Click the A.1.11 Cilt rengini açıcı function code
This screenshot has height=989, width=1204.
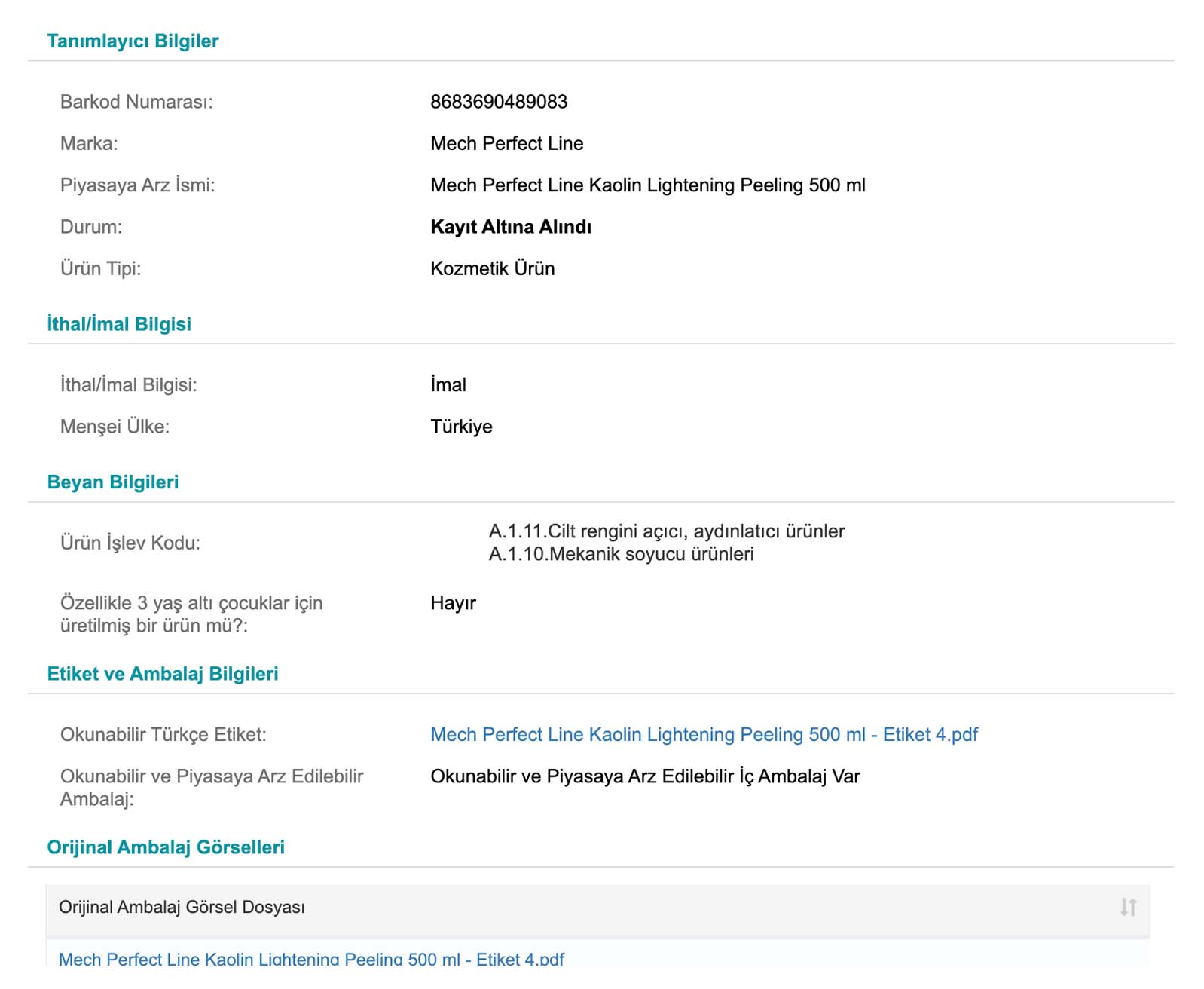point(666,531)
